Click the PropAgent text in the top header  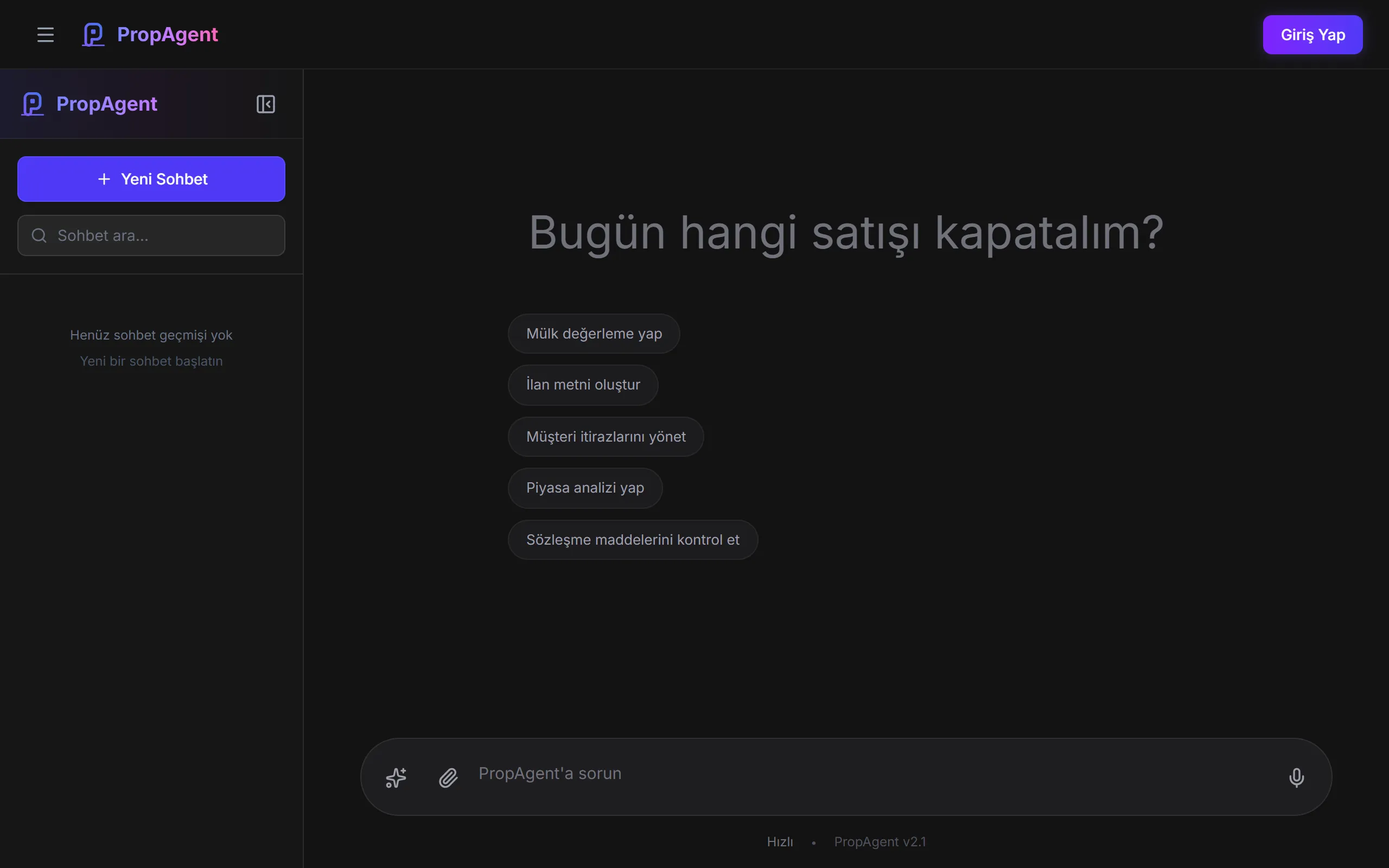(x=167, y=34)
